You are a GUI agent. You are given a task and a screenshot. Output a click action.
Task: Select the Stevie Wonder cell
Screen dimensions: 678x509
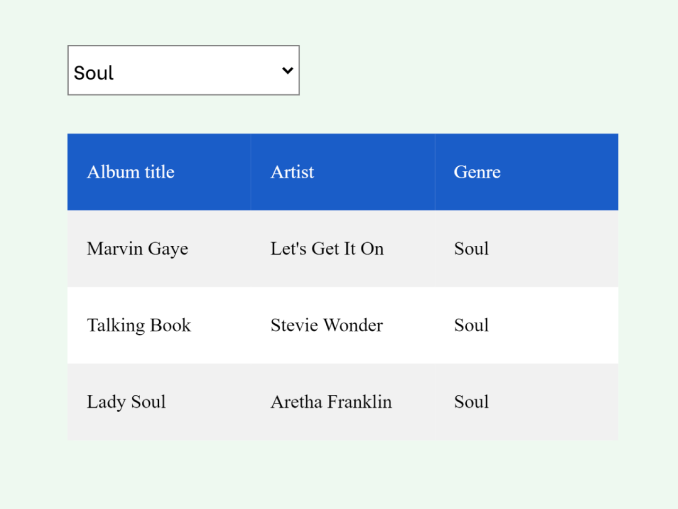pyautogui.click(x=326, y=325)
